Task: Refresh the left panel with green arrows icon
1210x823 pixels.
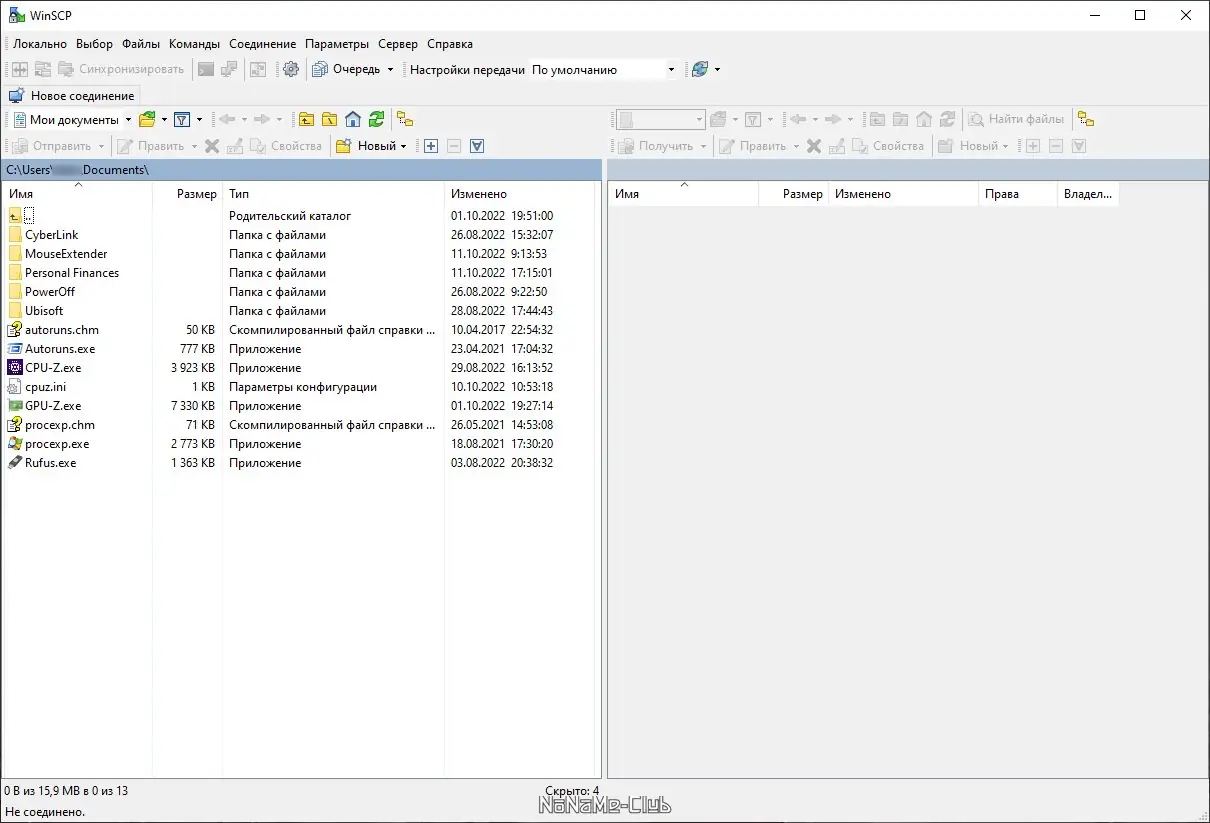Action: point(376,119)
